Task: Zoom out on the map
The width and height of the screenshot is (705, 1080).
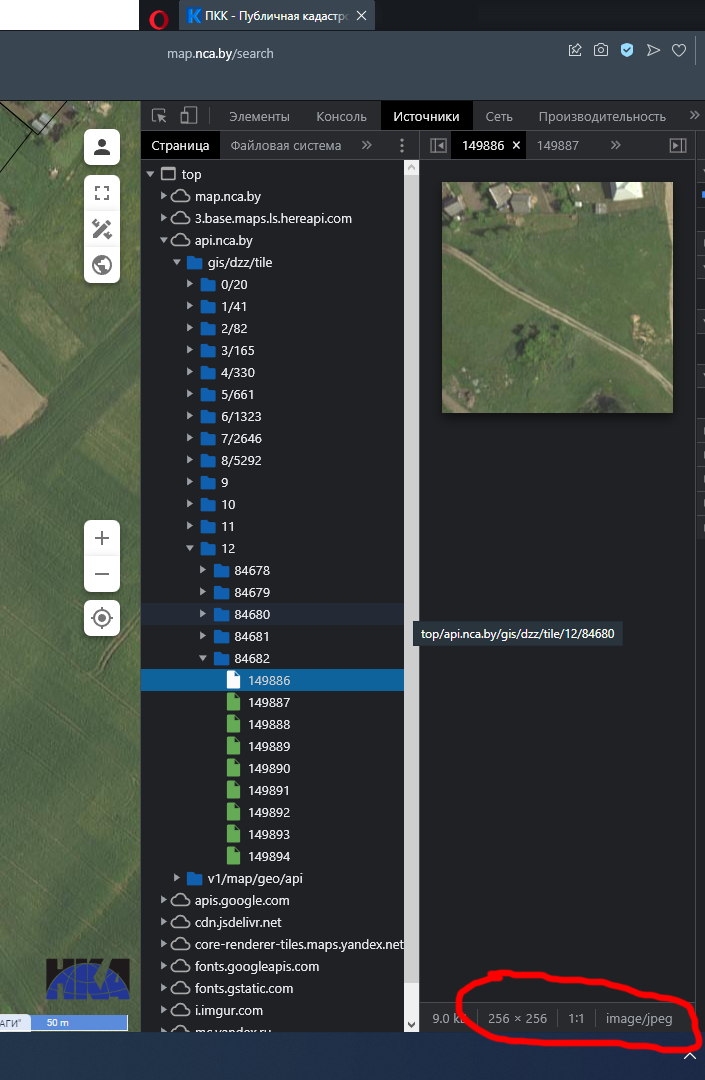Action: click(x=101, y=575)
